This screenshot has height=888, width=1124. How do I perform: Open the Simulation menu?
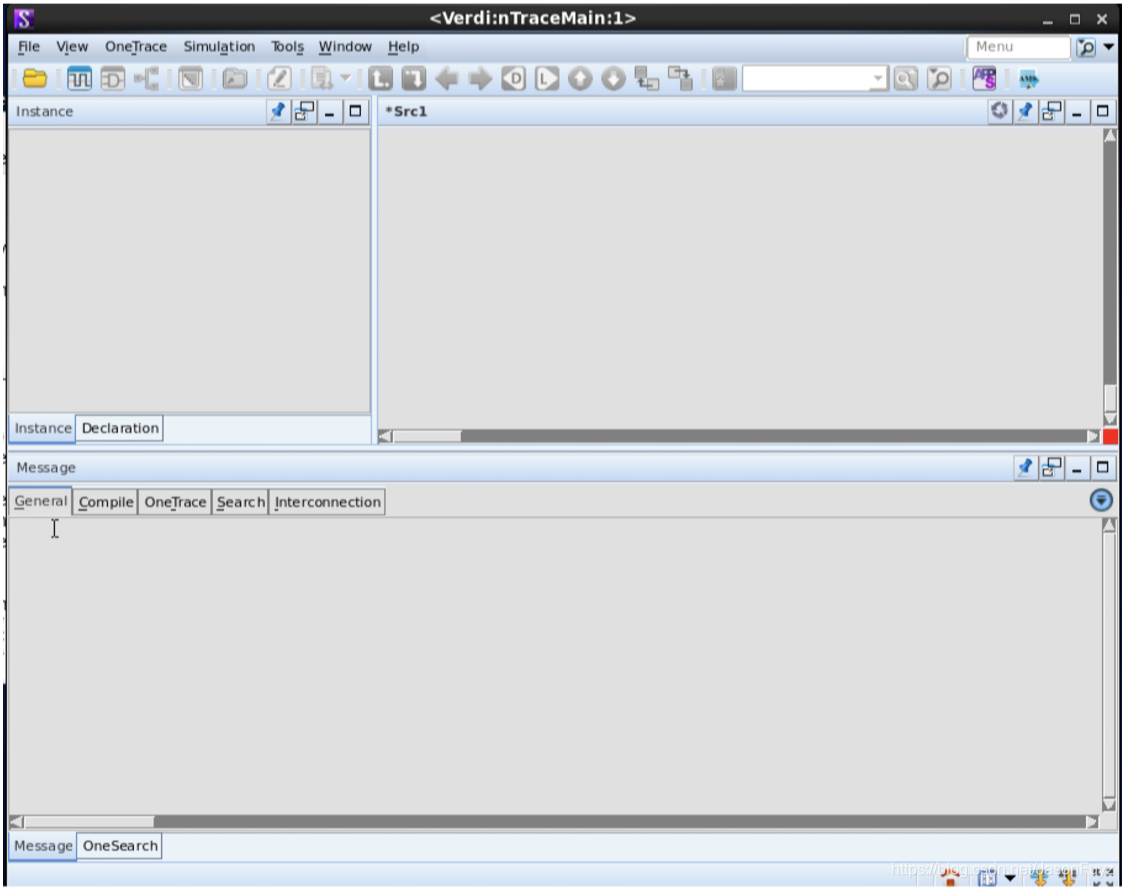(219, 47)
